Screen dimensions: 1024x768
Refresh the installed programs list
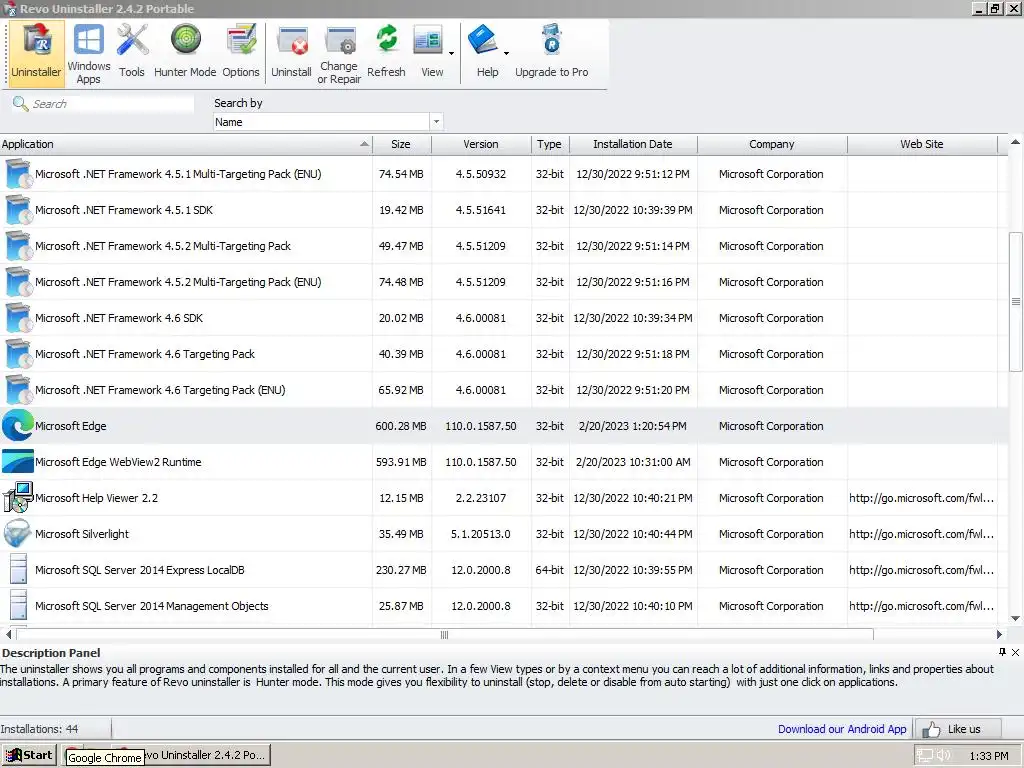pyautogui.click(x=386, y=52)
